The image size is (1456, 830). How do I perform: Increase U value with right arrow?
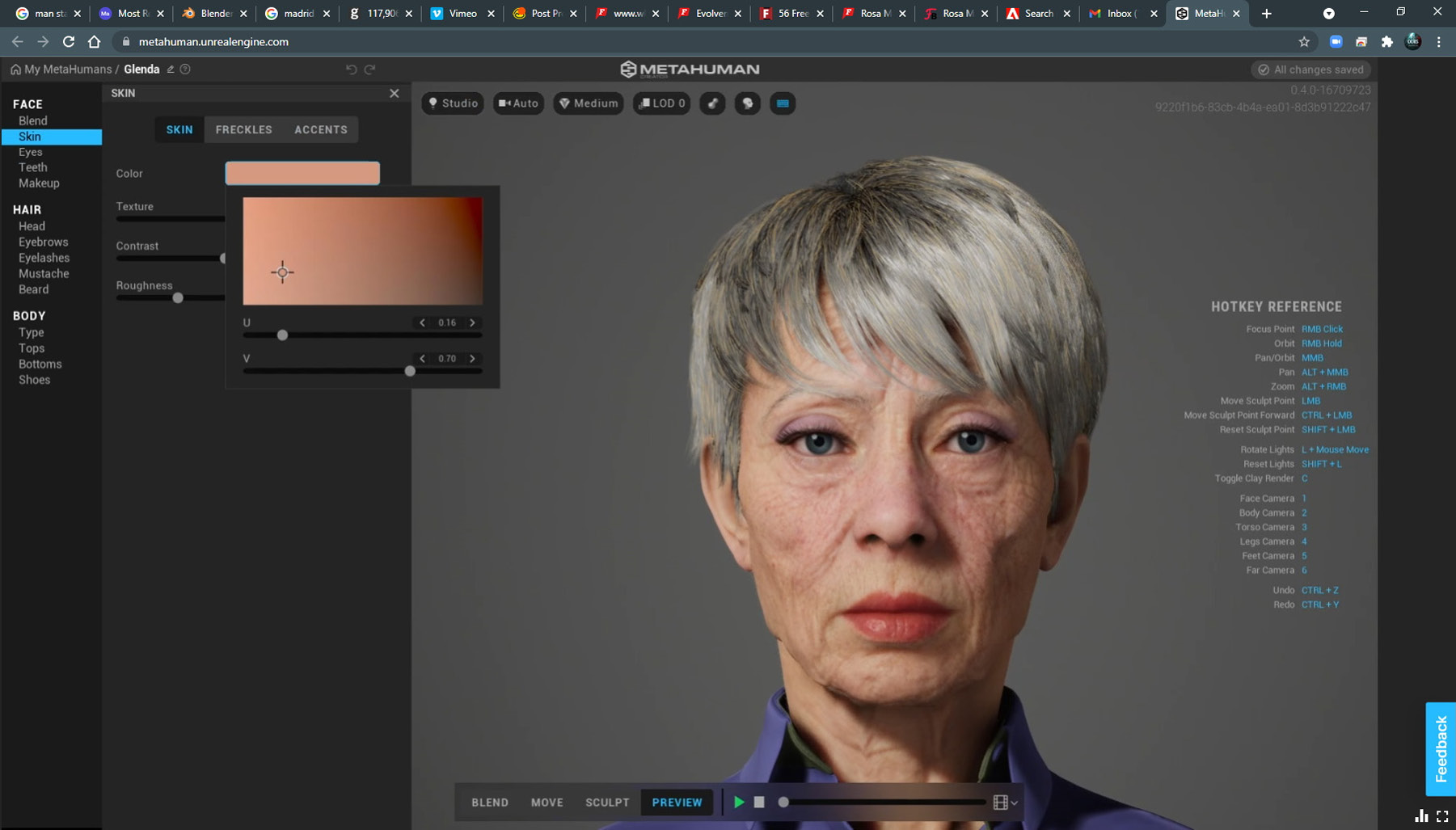[x=473, y=322]
